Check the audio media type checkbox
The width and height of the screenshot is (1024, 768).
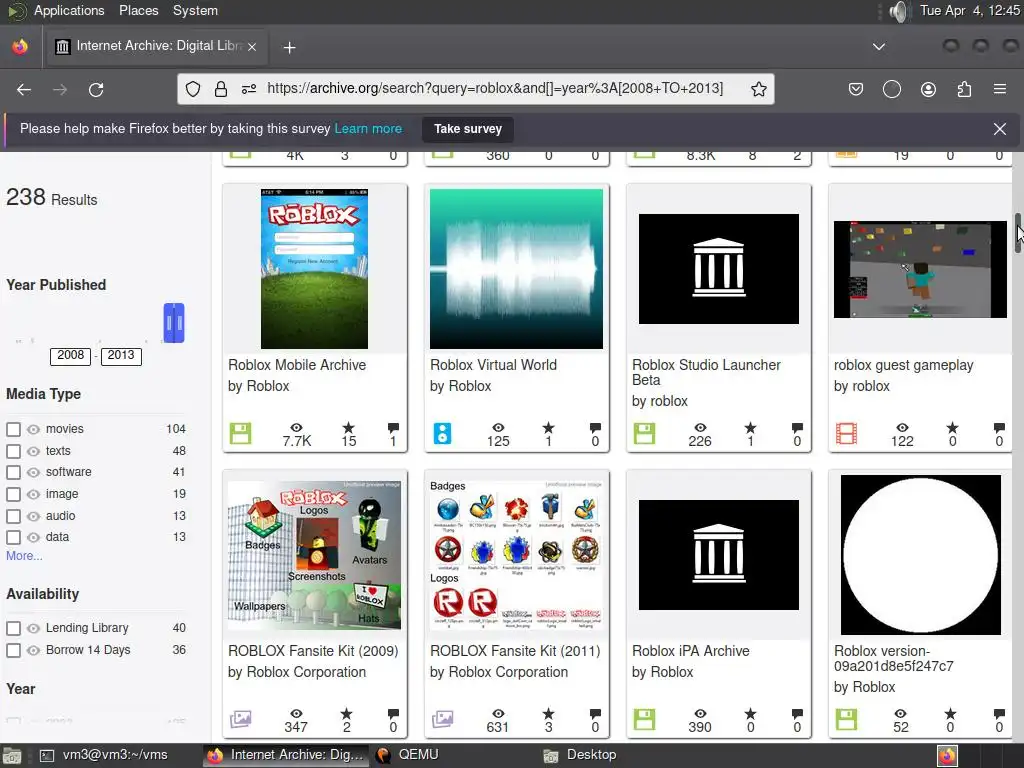pyautogui.click(x=13, y=516)
